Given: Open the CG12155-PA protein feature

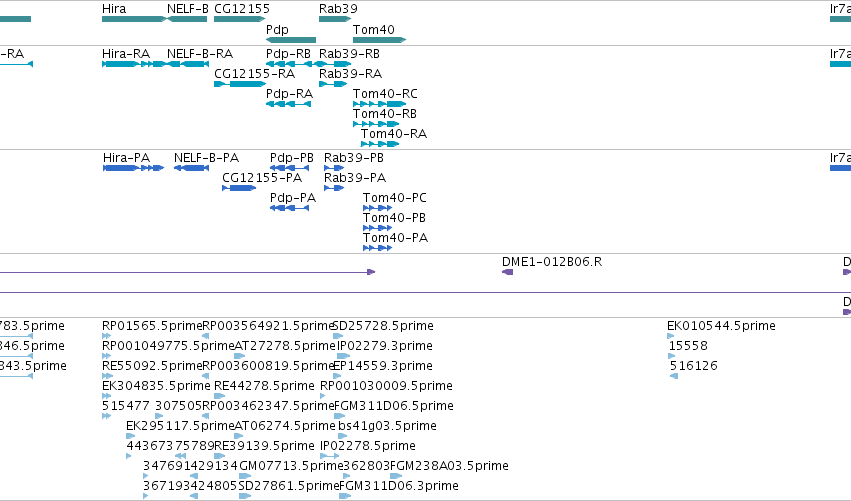Looking at the screenshot, I should [x=239, y=188].
